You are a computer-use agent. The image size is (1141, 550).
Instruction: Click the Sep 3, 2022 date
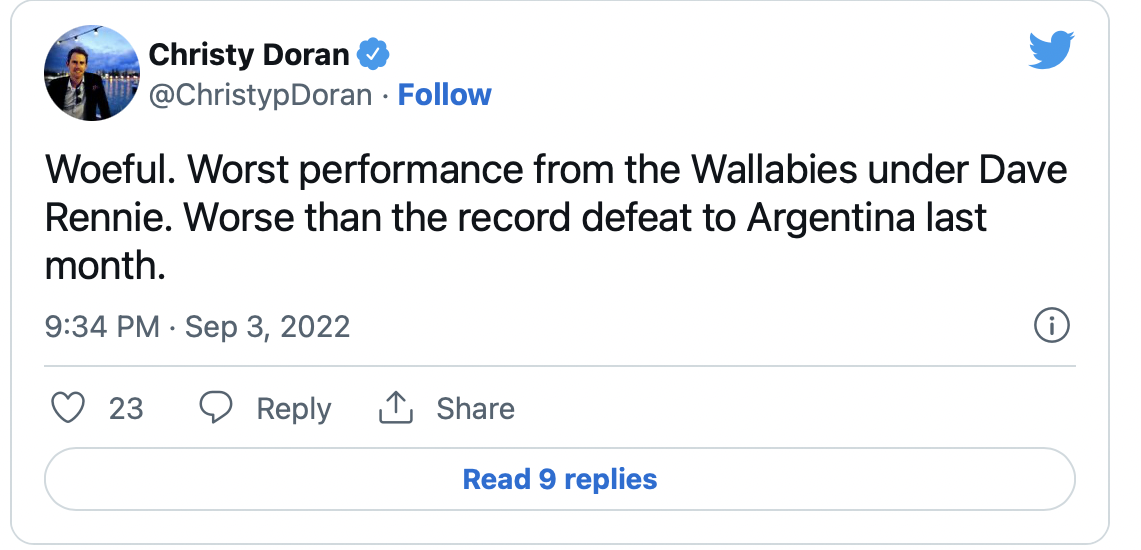click(x=267, y=327)
